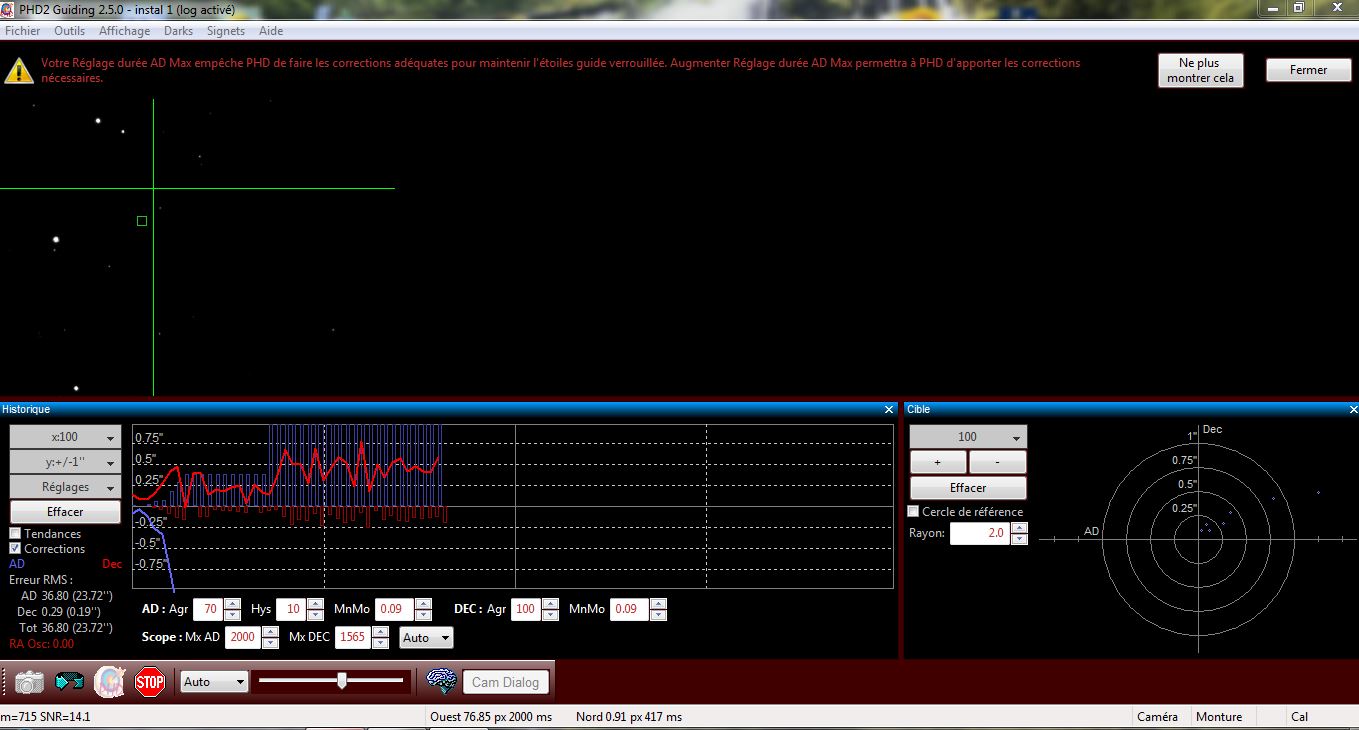Open the Cible 100 zoom dropdown

(968, 437)
